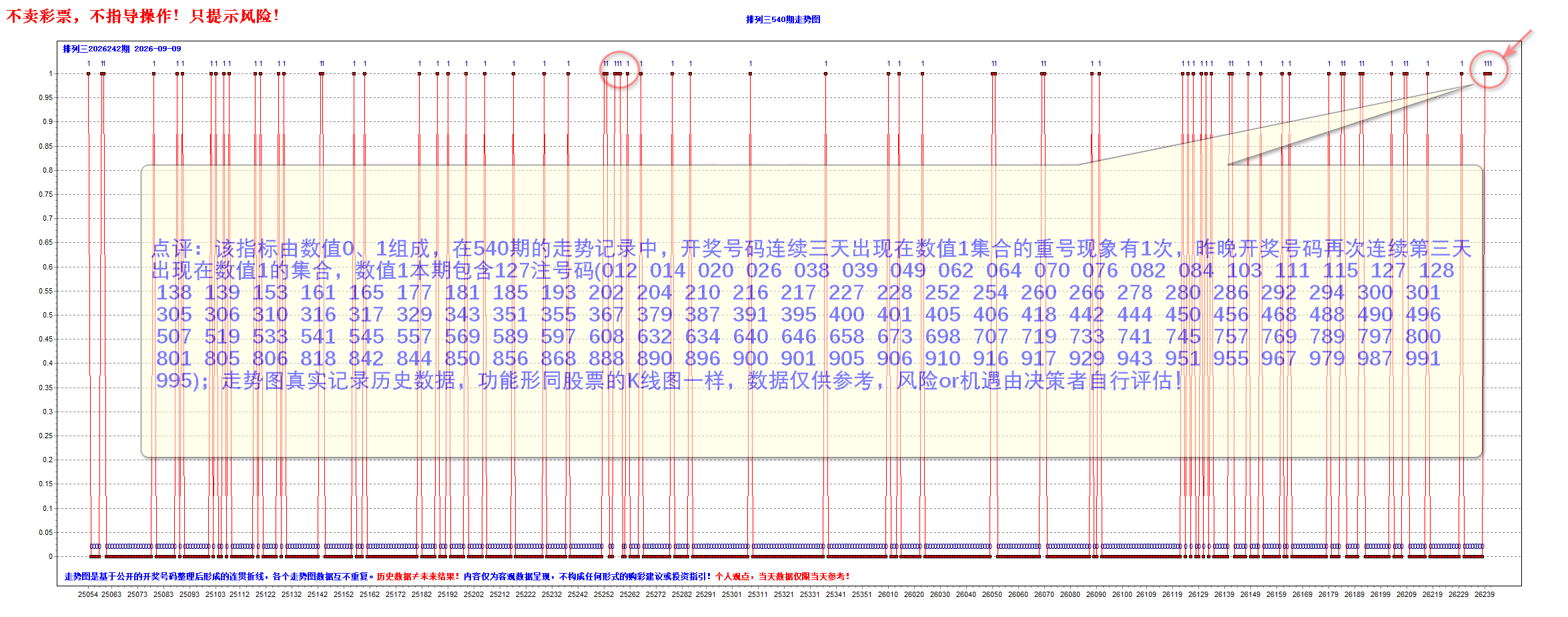Screen dimensions: 1568x617
Task: Select the x-axis label 26149
Action: [x=1250, y=594]
